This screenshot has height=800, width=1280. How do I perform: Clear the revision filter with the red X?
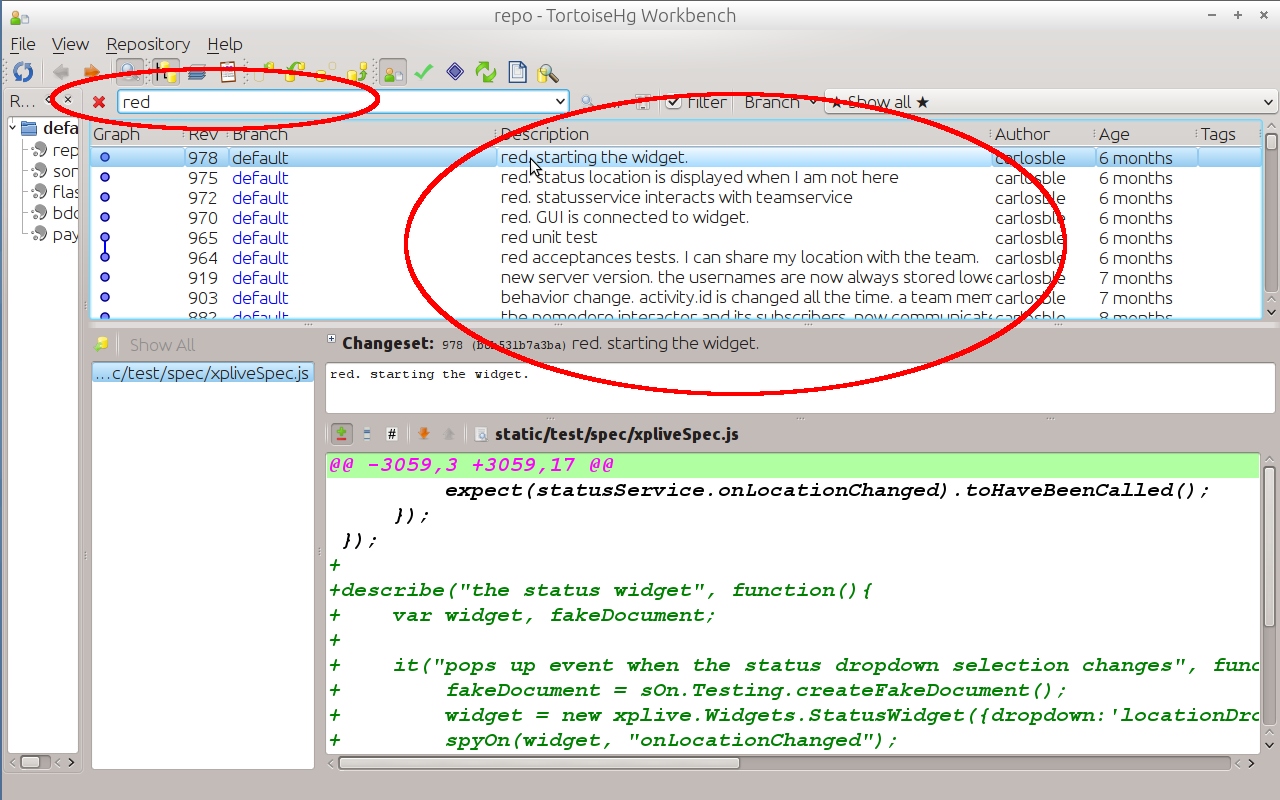(99, 102)
